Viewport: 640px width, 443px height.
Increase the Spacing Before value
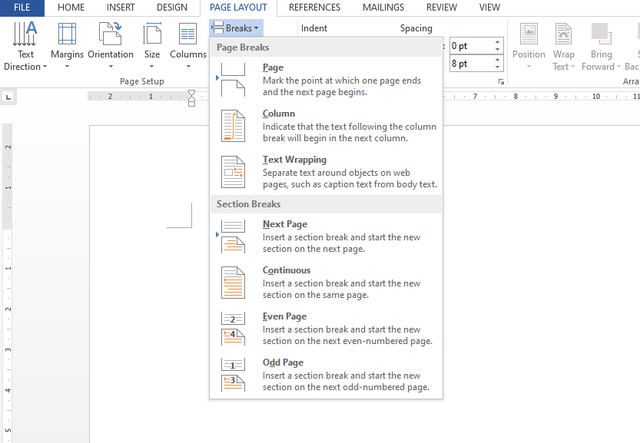point(497,42)
